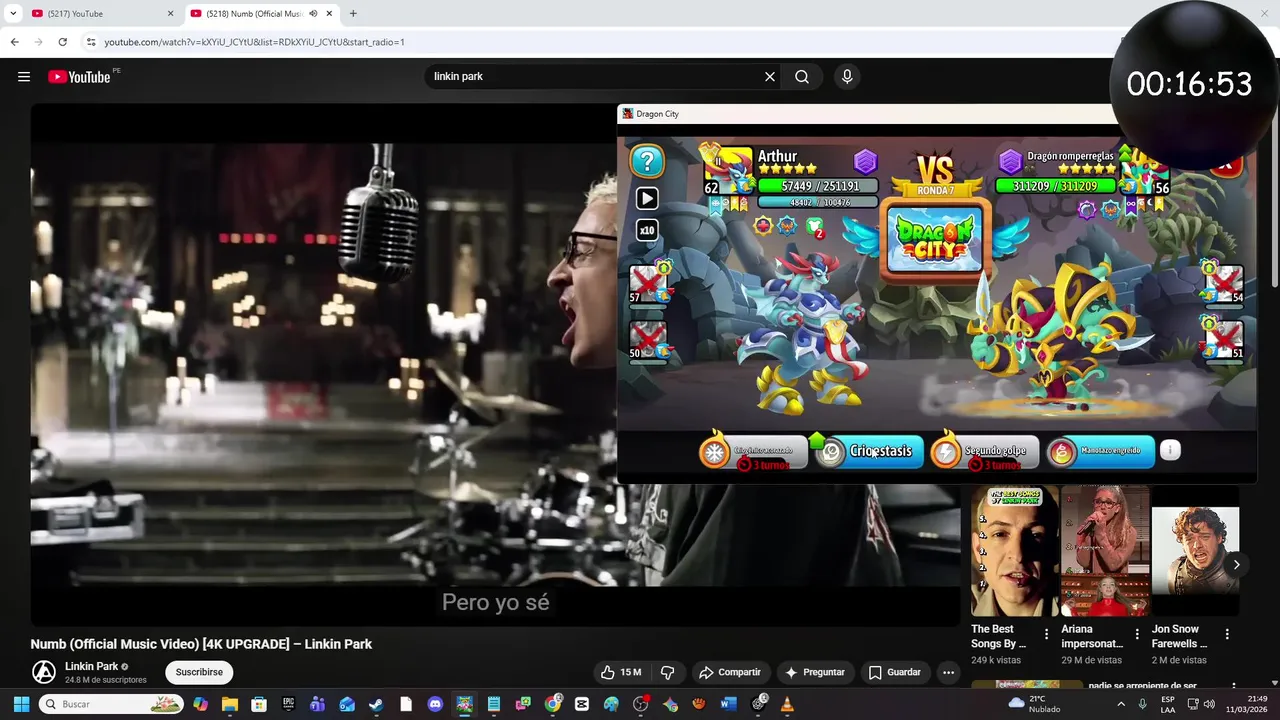
Task: Show hidden system tray icons
Action: click(1120, 704)
